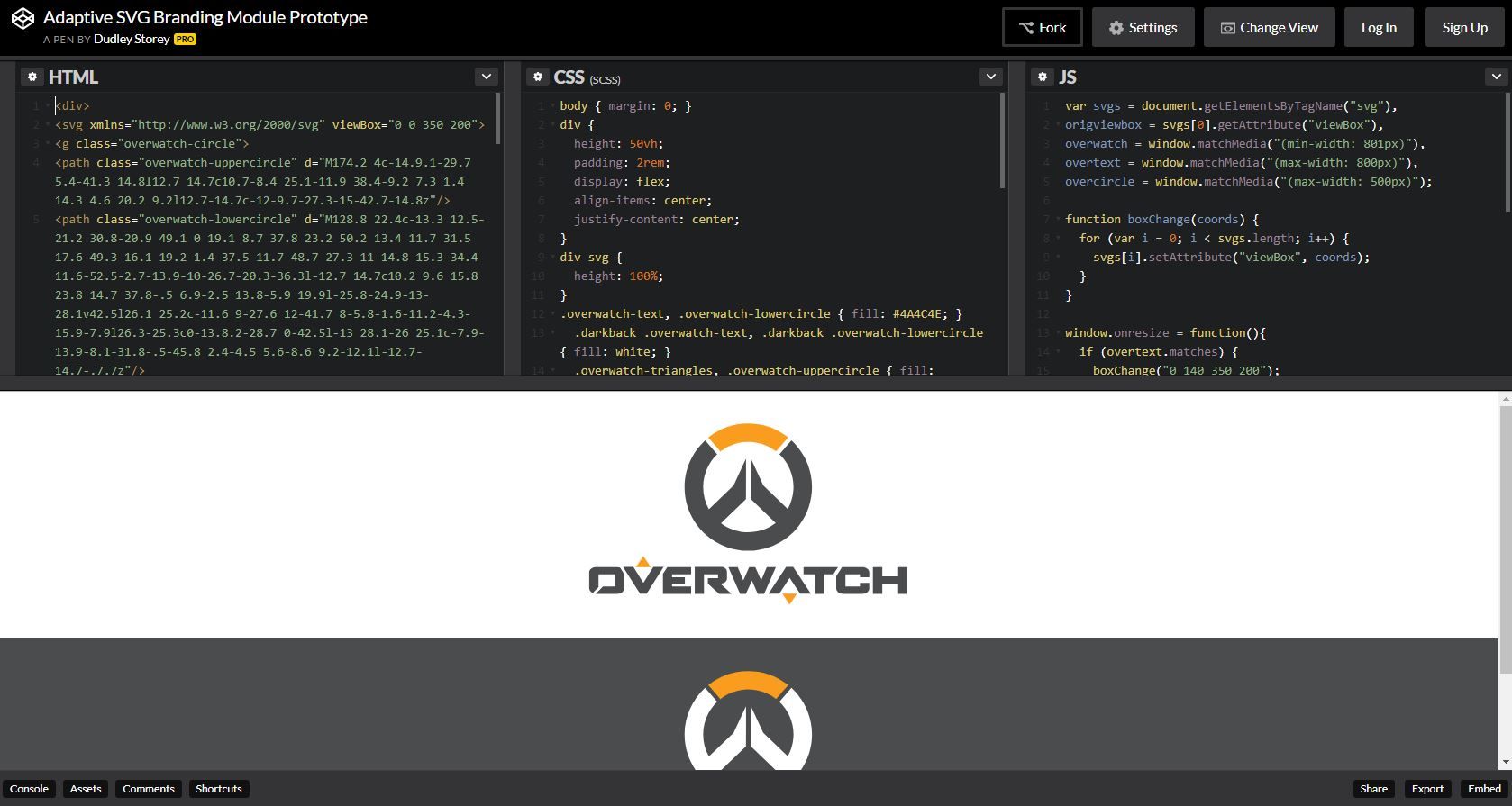Image resolution: width=1512 pixels, height=806 pixels.
Task: Click 'height: 100%;' in the CSS editor
Action: click(x=618, y=276)
